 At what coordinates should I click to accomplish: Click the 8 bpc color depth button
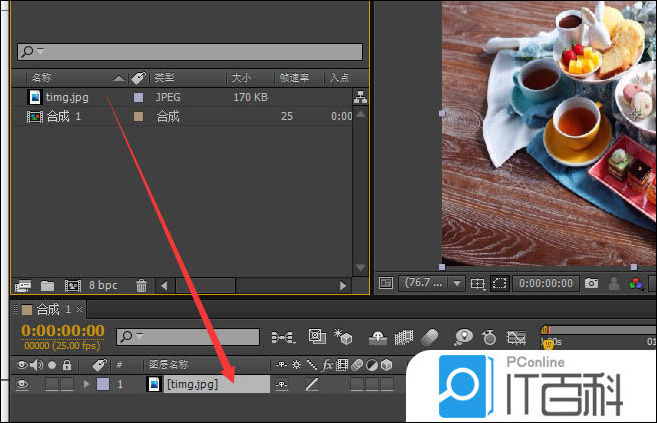[102, 286]
